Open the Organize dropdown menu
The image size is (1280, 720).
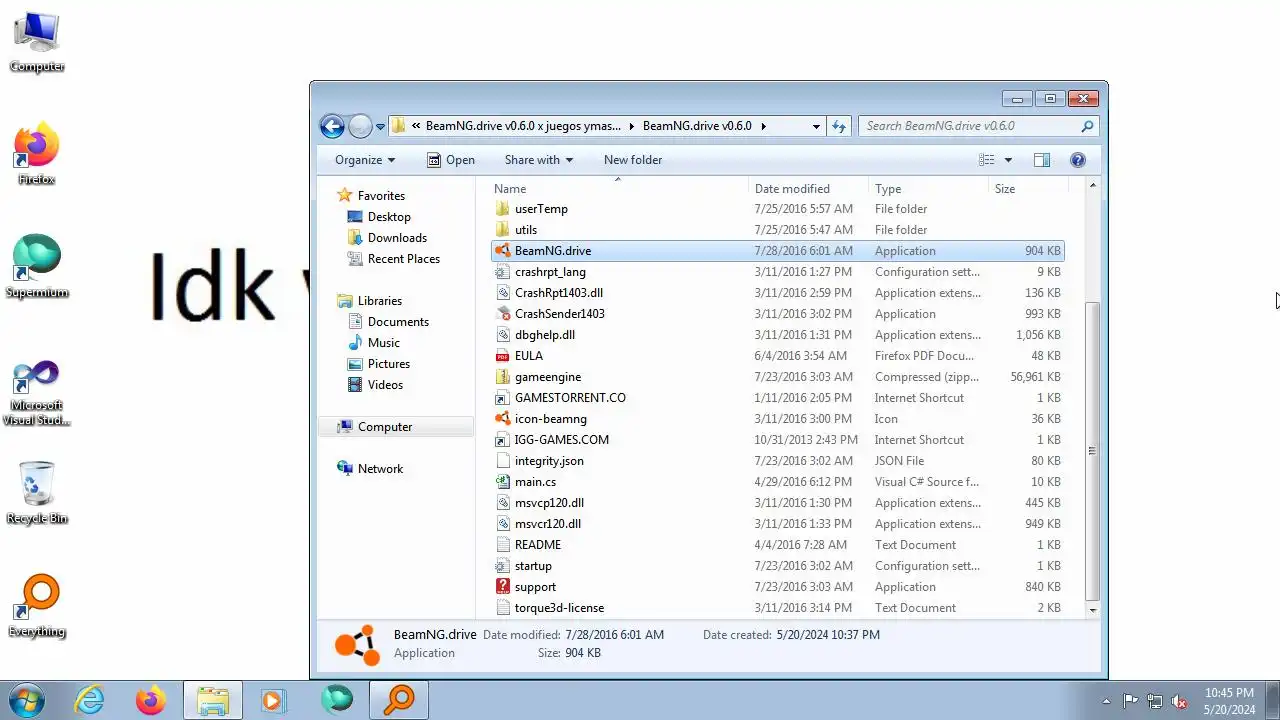(365, 160)
